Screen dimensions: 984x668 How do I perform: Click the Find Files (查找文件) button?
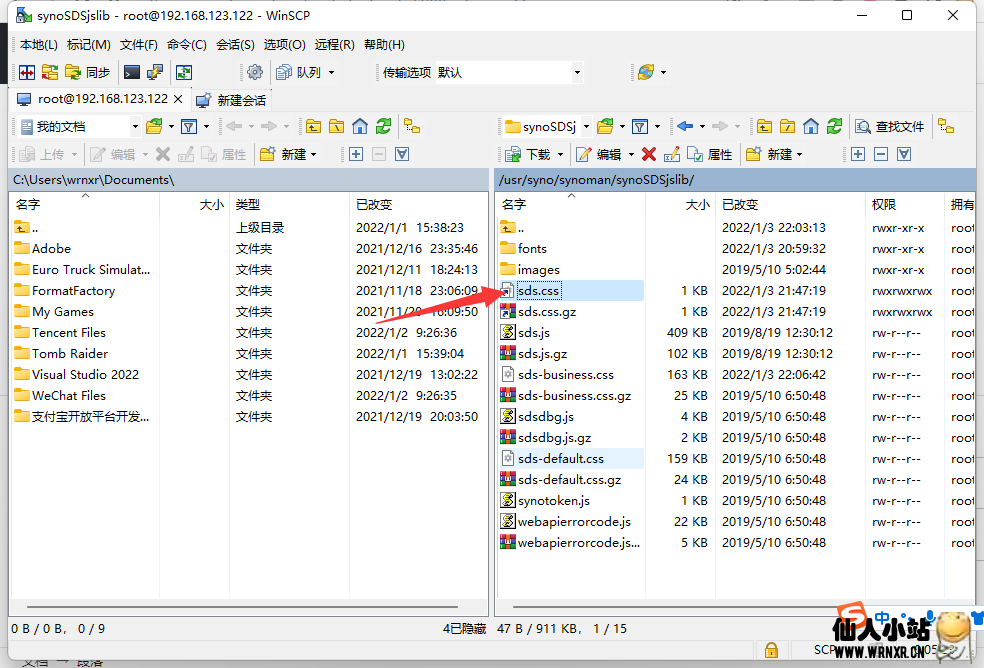[x=890, y=127]
